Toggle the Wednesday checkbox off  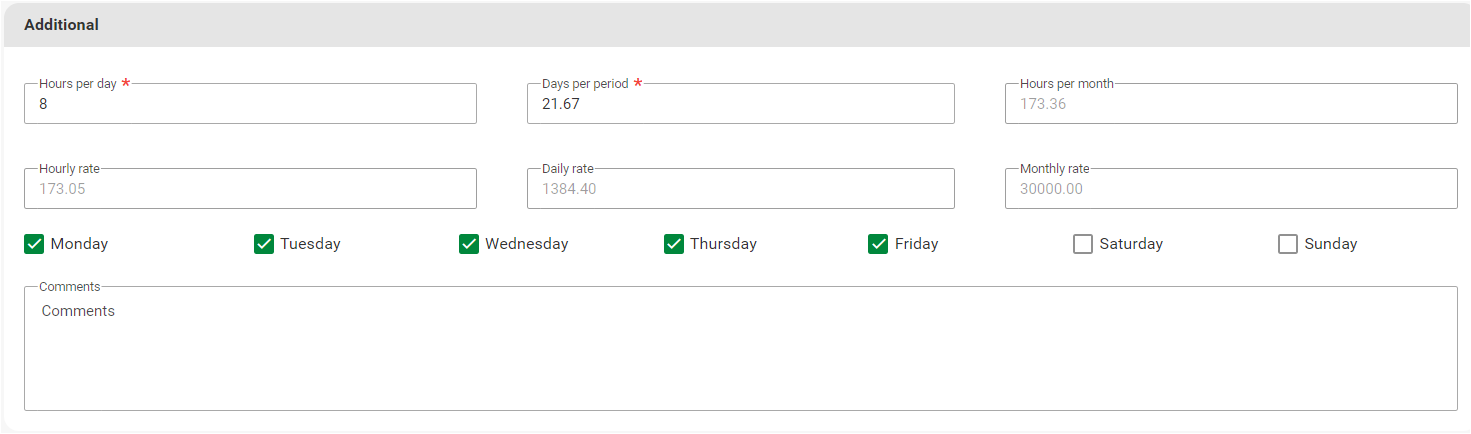(x=469, y=244)
